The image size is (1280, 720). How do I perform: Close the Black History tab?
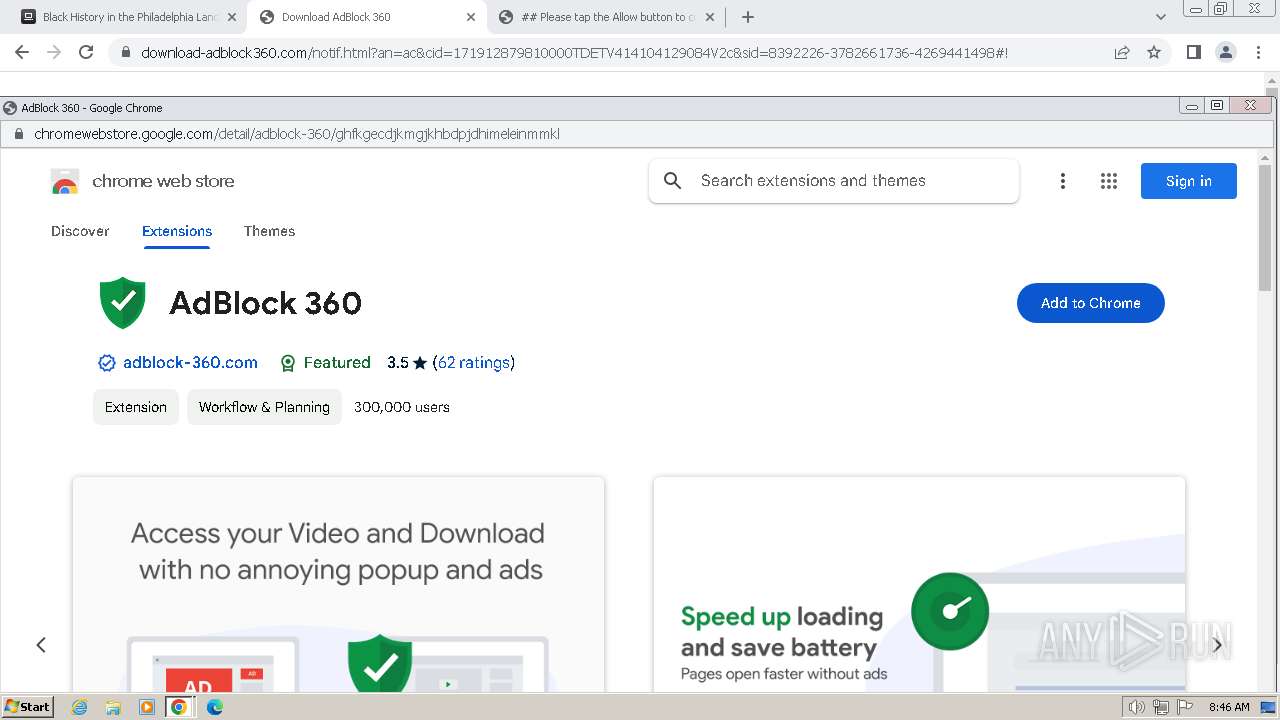pyautogui.click(x=232, y=17)
